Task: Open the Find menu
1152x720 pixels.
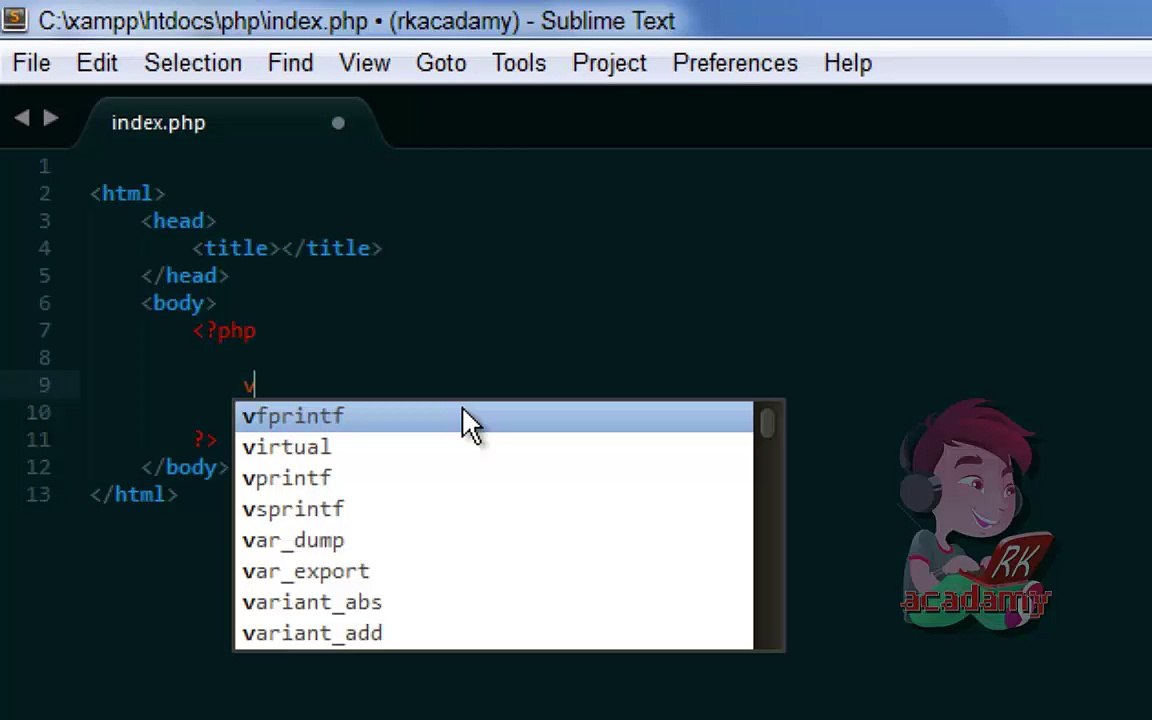Action: pyautogui.click(x=290, y=63)
